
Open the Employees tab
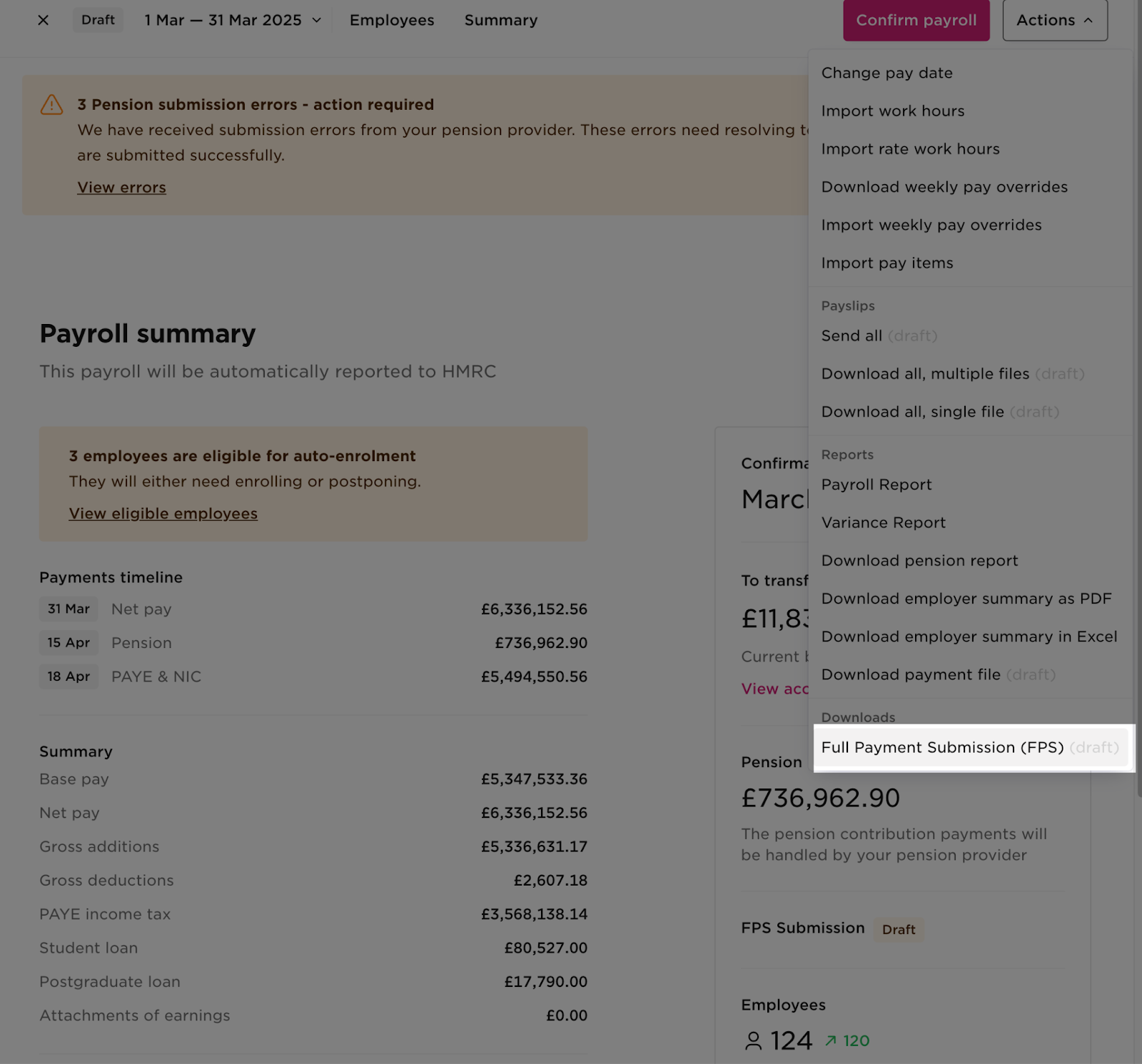pos(392,20)
